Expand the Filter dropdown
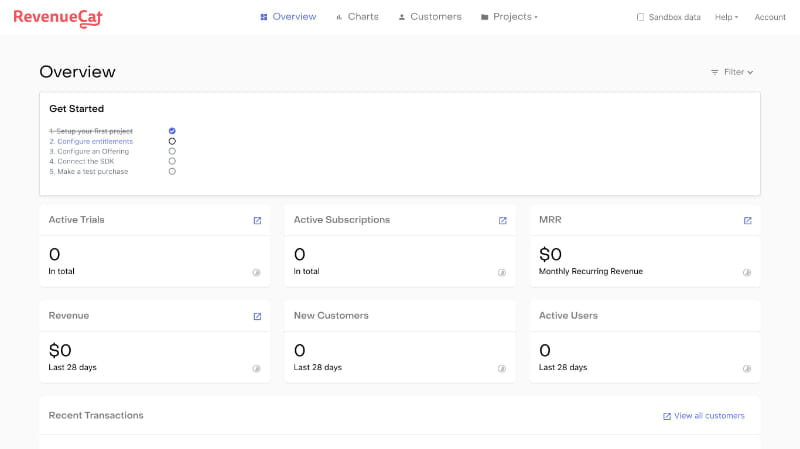Viewport: 800px width, 449px height. (x=731, y=72)
